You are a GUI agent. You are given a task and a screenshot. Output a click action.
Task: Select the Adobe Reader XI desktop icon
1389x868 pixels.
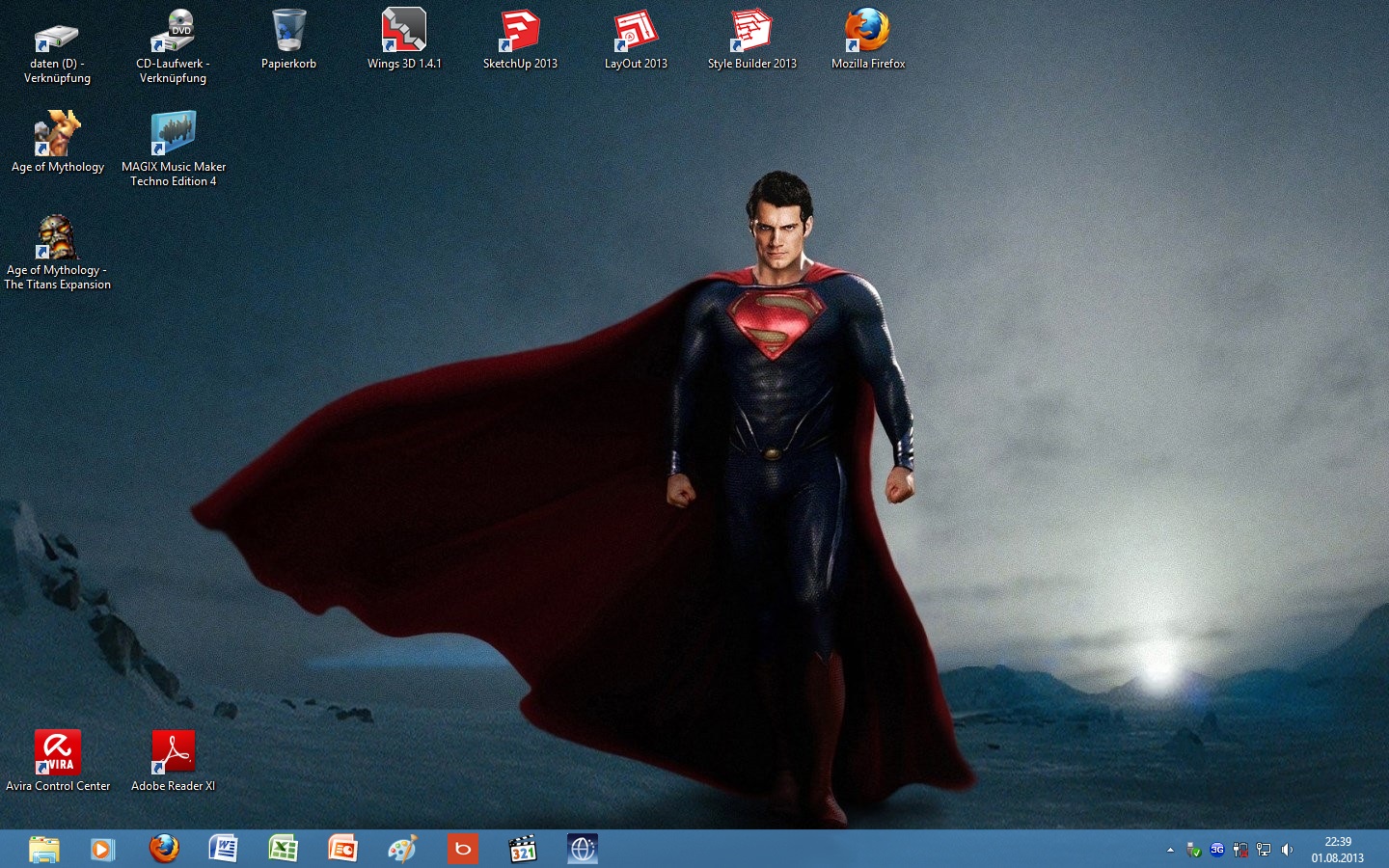(174, 753)
